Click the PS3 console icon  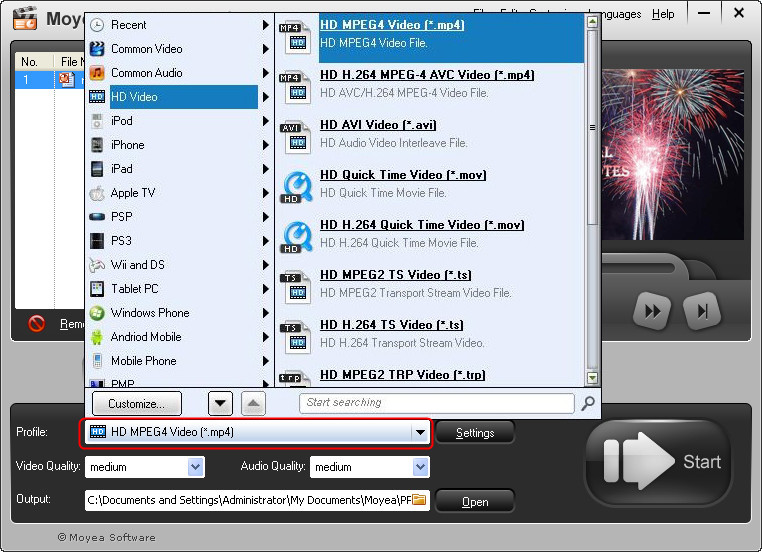point(97,241)
